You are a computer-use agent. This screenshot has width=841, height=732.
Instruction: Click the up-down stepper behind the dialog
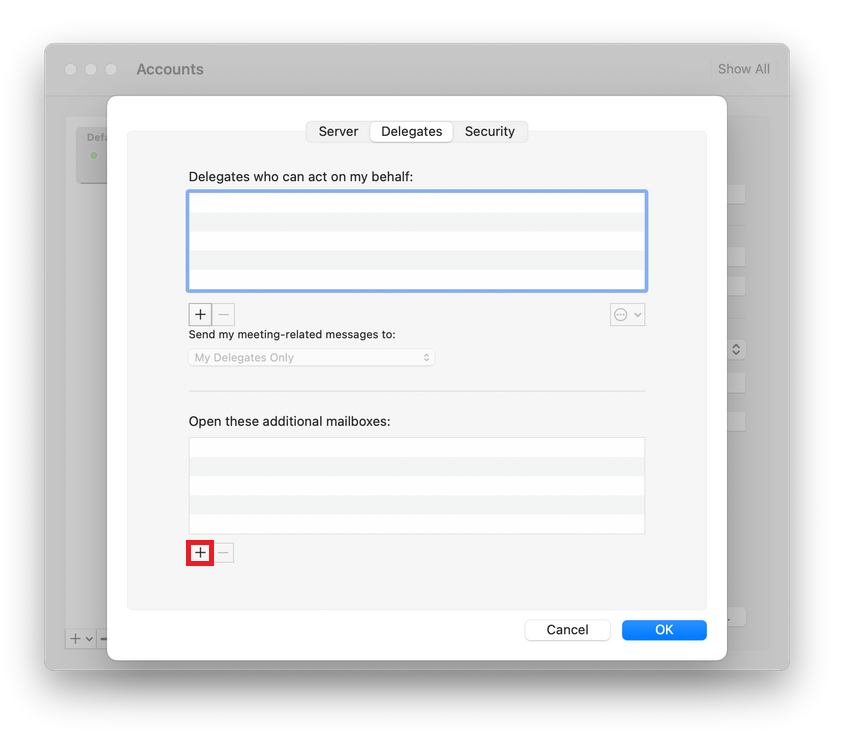pyautogui.click(x=736, y=349)
